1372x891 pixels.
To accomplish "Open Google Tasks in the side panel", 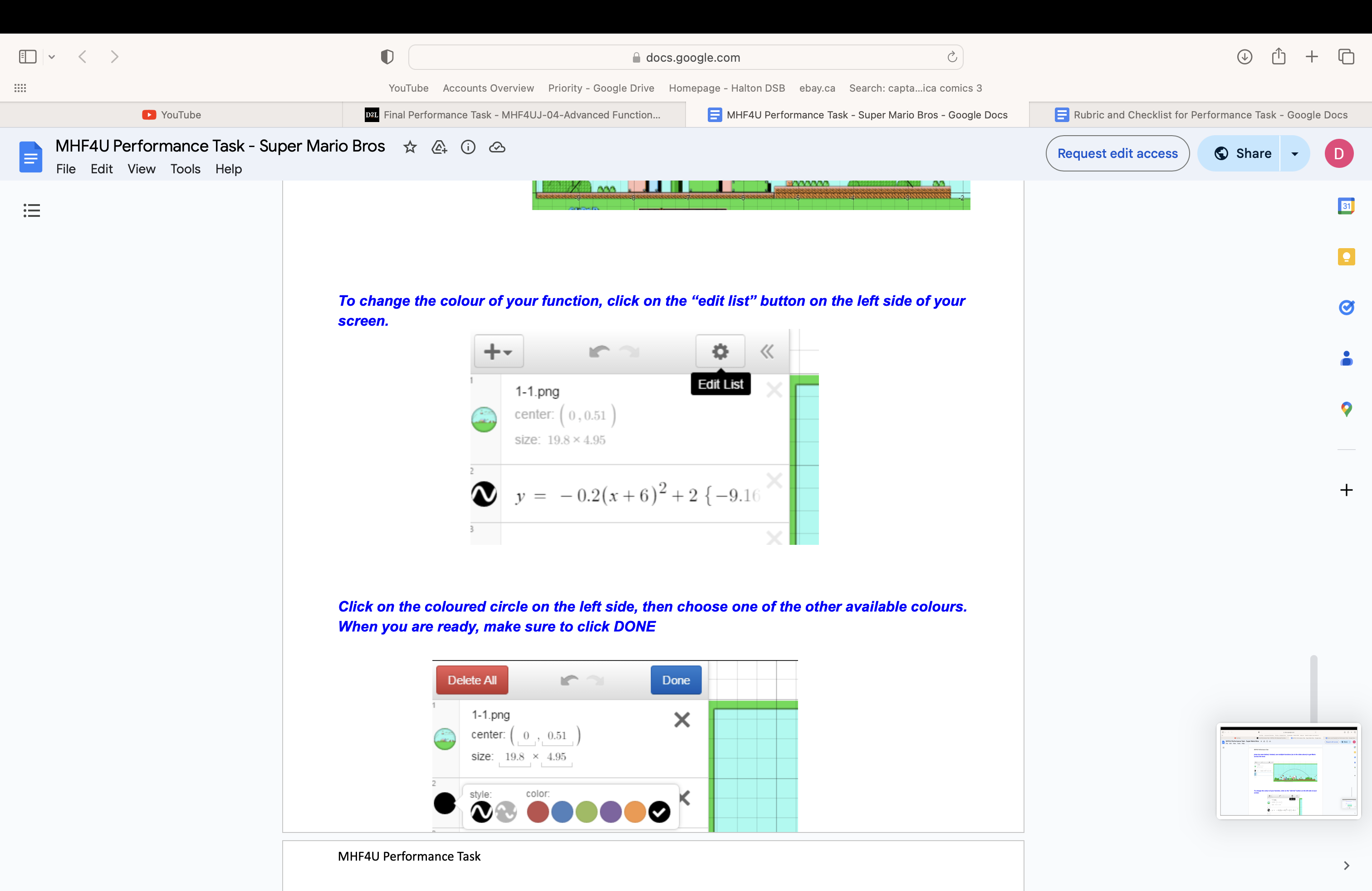I will tap(1347, 307).
